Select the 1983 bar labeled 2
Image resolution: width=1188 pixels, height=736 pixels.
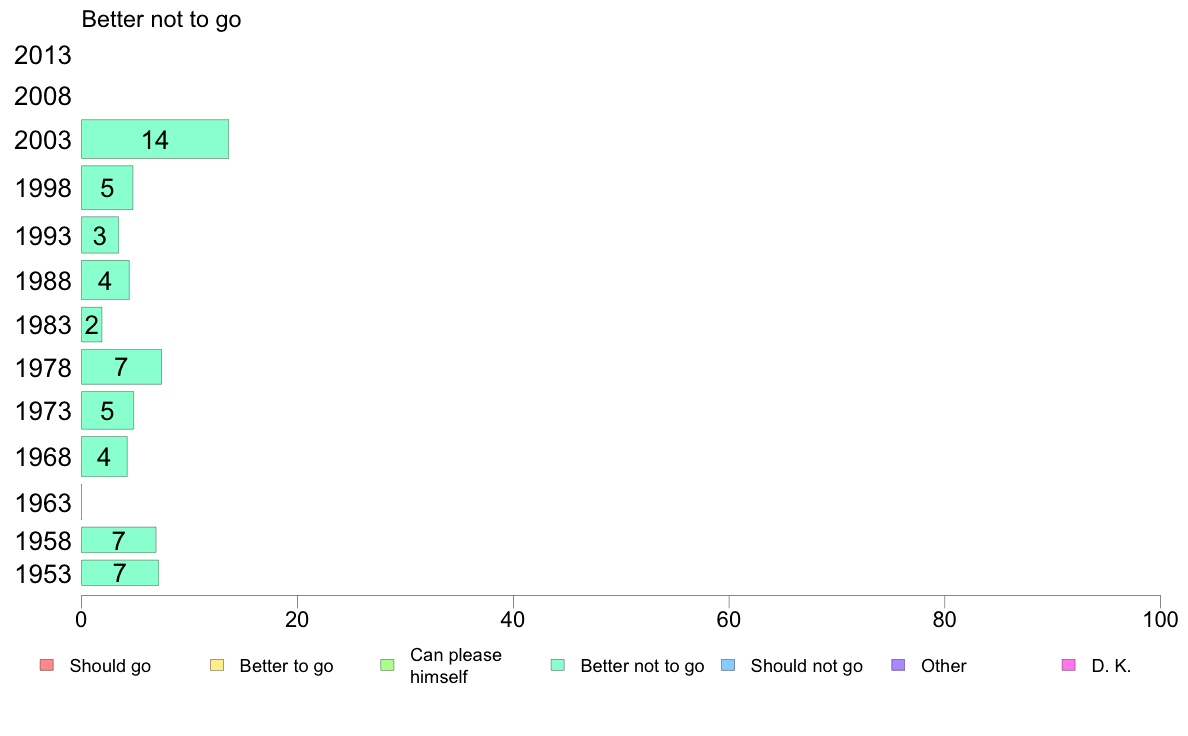click(92, 325)
